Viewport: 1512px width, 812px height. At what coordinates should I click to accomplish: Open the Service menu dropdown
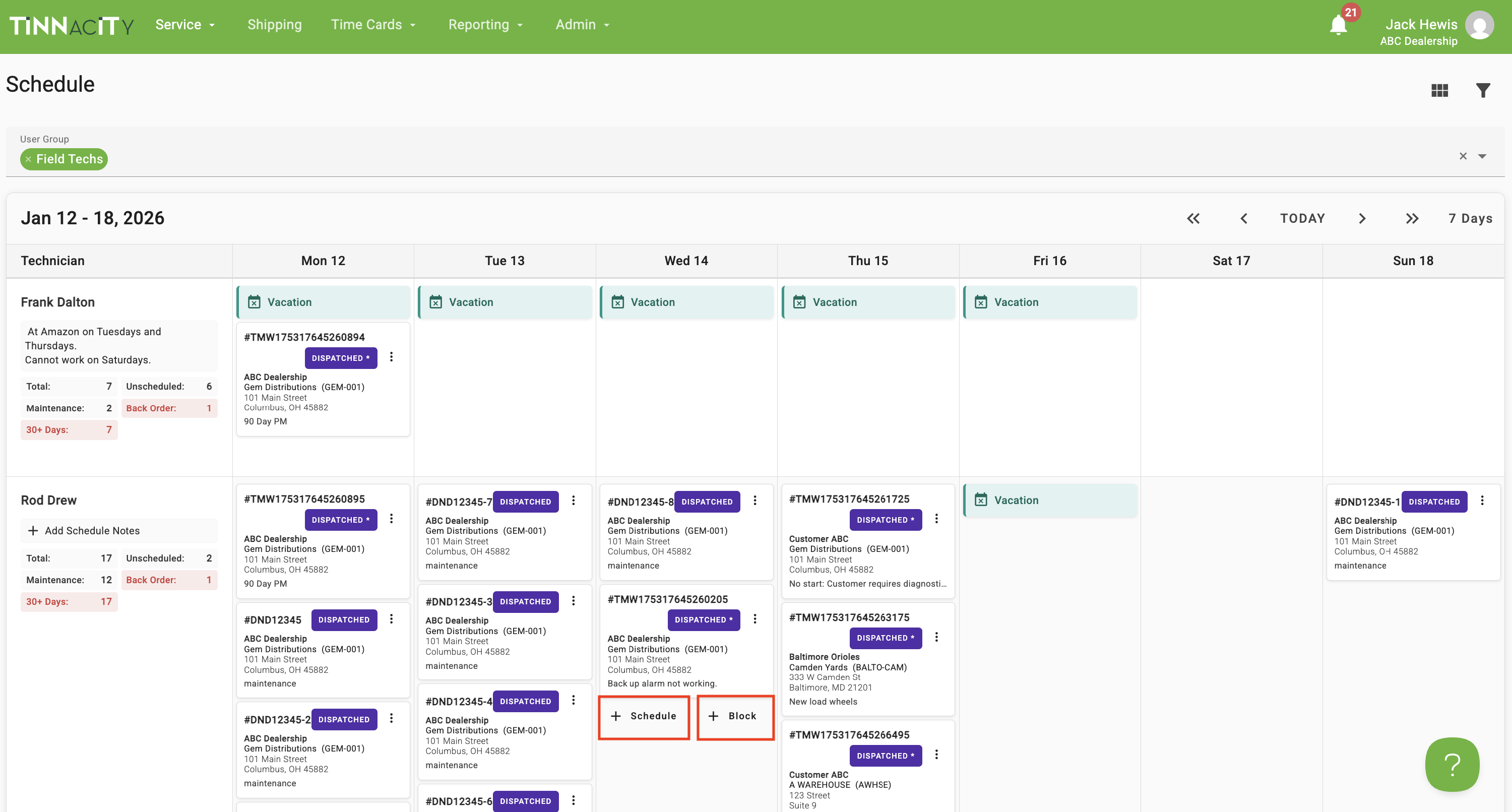tap(185, 25)
